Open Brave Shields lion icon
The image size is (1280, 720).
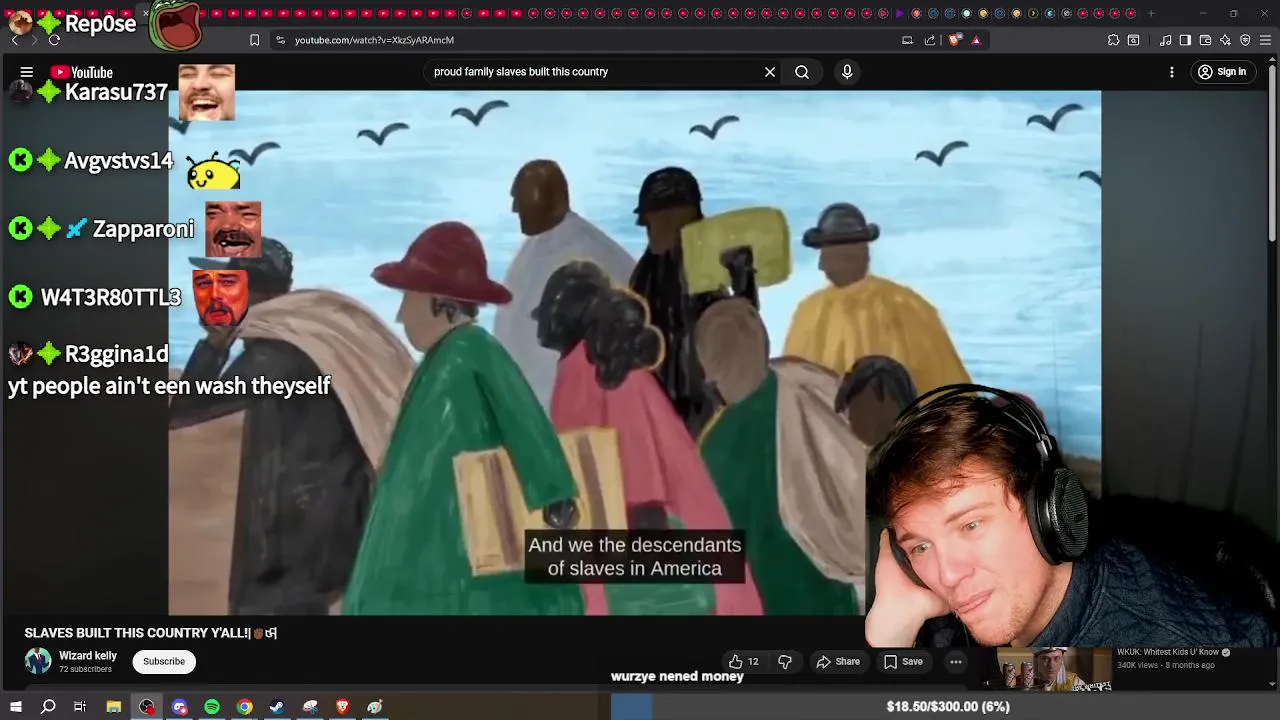(955, 40)
